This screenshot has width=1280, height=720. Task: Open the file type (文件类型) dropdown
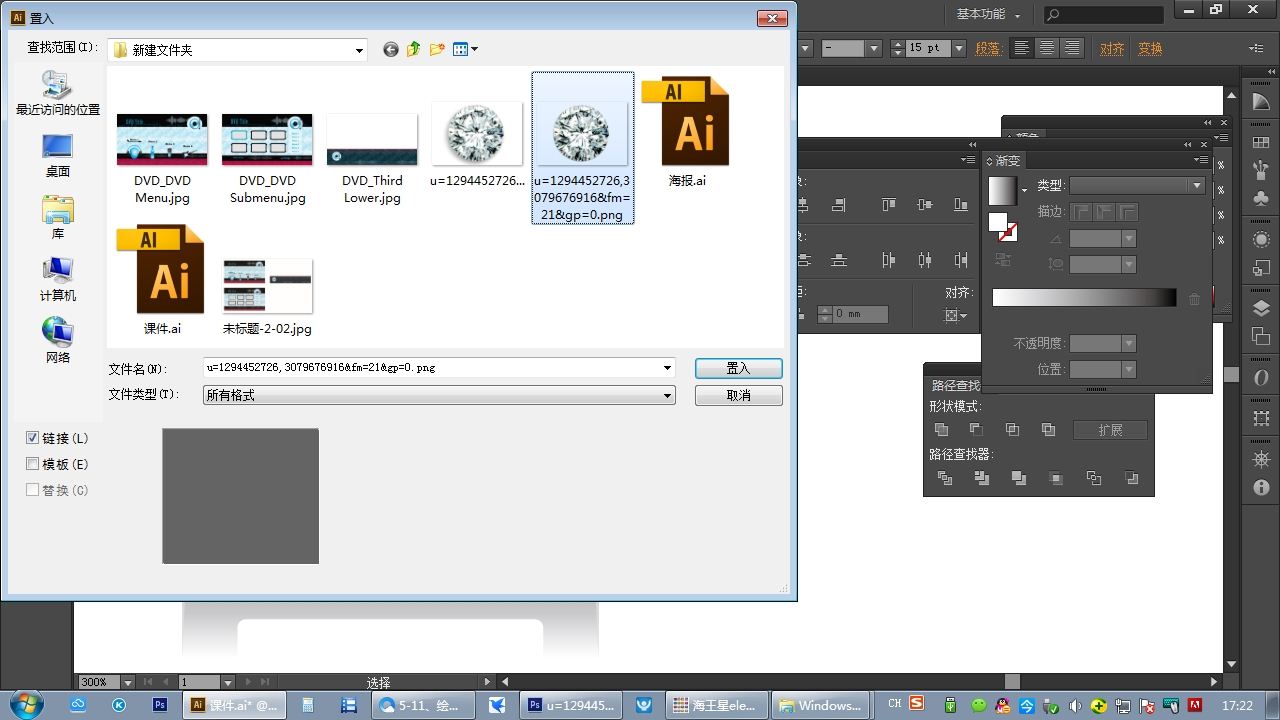439,395
